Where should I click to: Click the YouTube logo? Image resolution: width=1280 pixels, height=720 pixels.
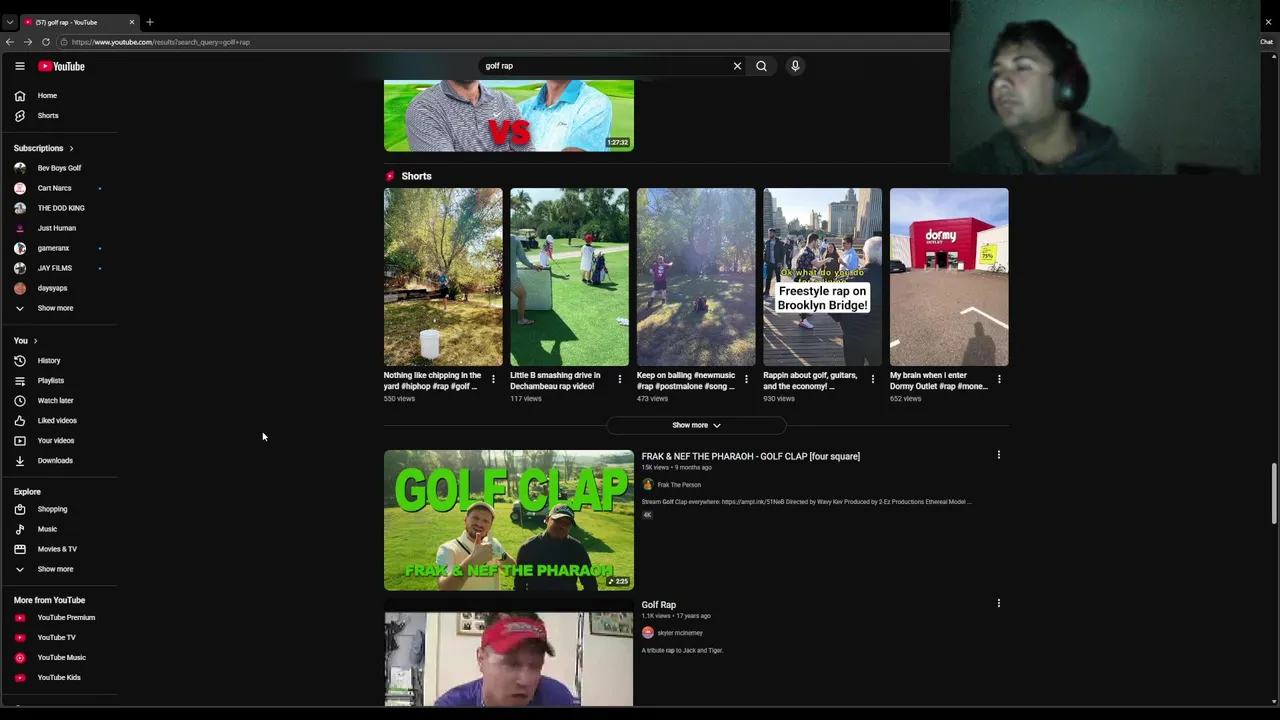coord(61,66)
